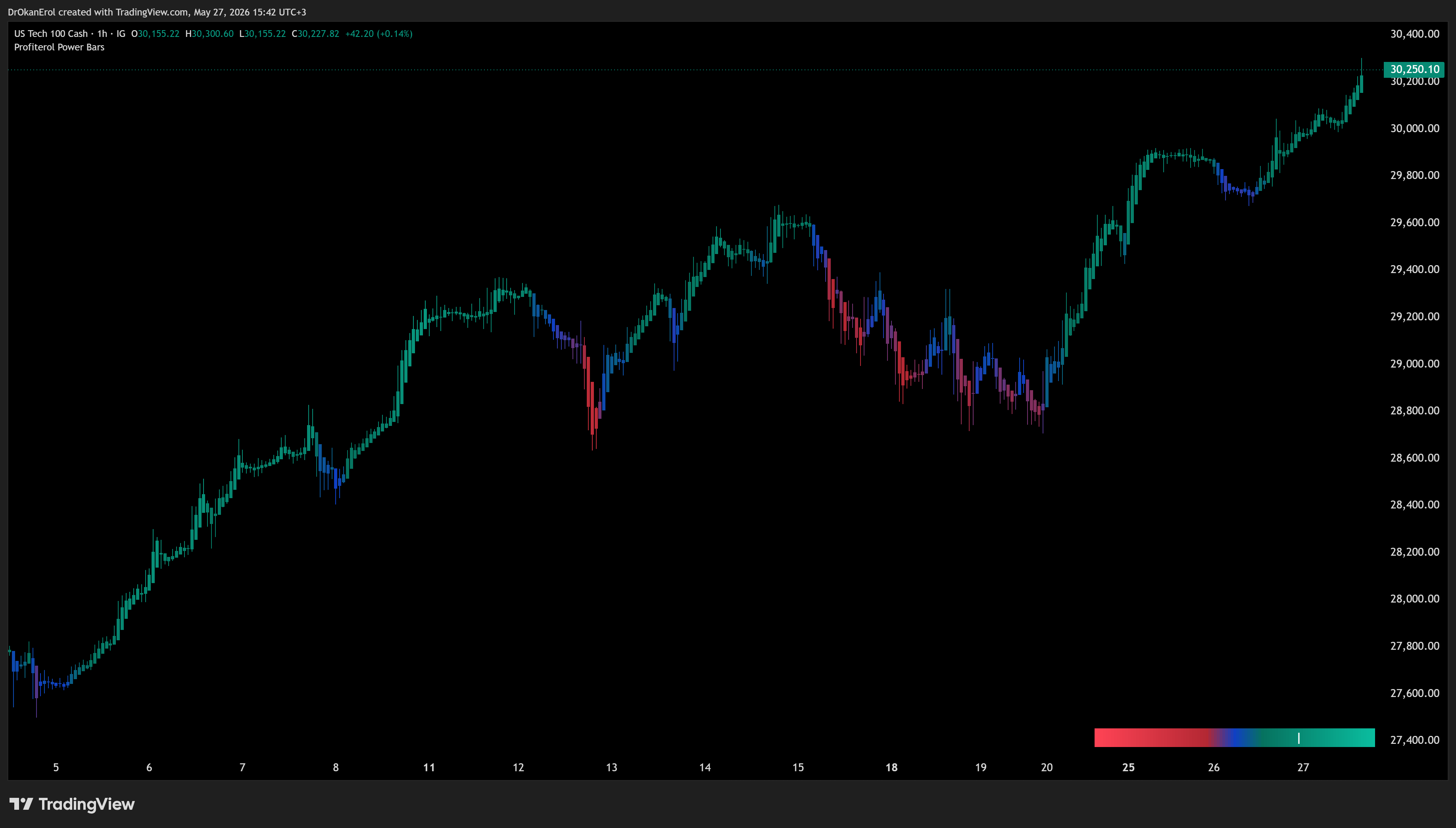Viewport: 1456px width, 828px height.
Task: Click the 29,600.00 price axis label
Action: [x=1414, y=222]
